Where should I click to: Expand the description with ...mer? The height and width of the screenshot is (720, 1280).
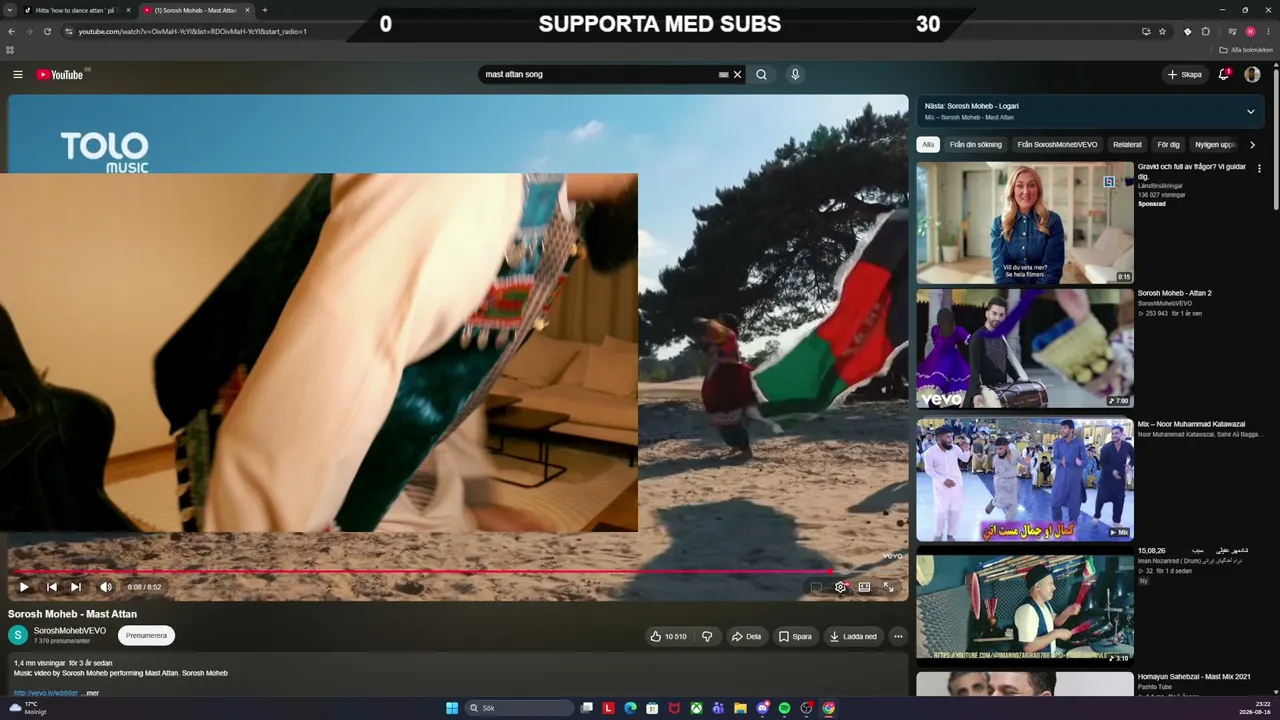(x=90, y=693)
